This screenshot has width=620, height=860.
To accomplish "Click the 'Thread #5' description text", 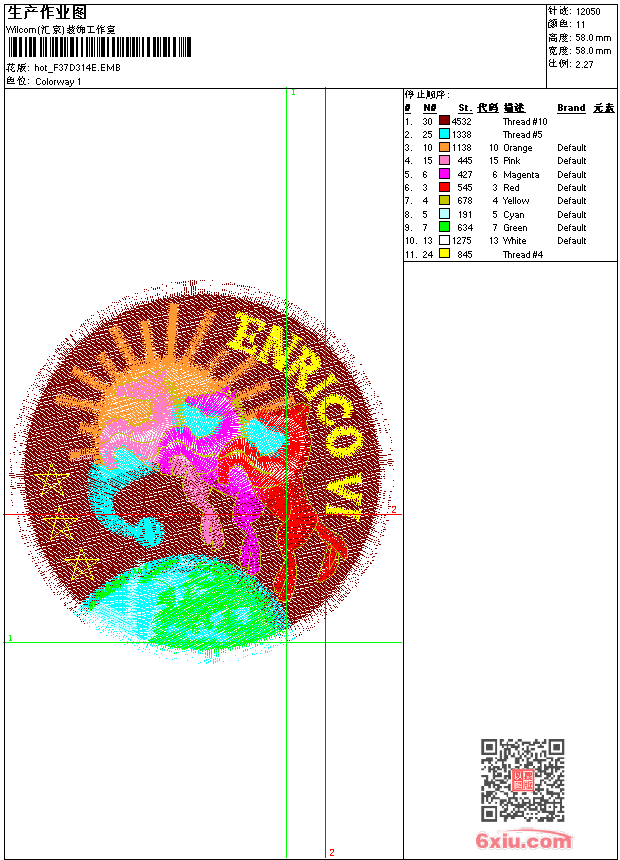I will (x=522, y=134).
